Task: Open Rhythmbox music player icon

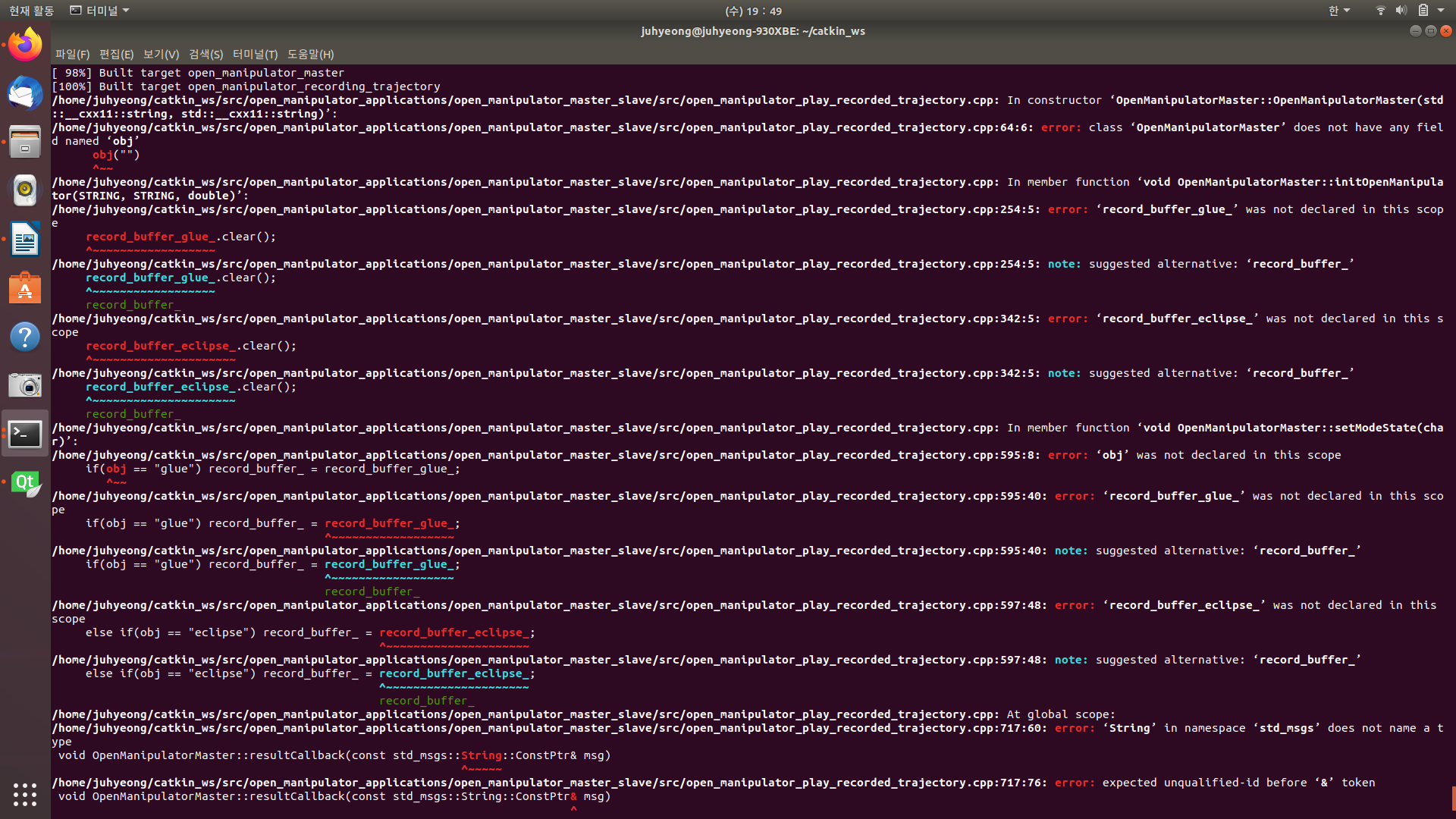Action: [x=25, y=190]
